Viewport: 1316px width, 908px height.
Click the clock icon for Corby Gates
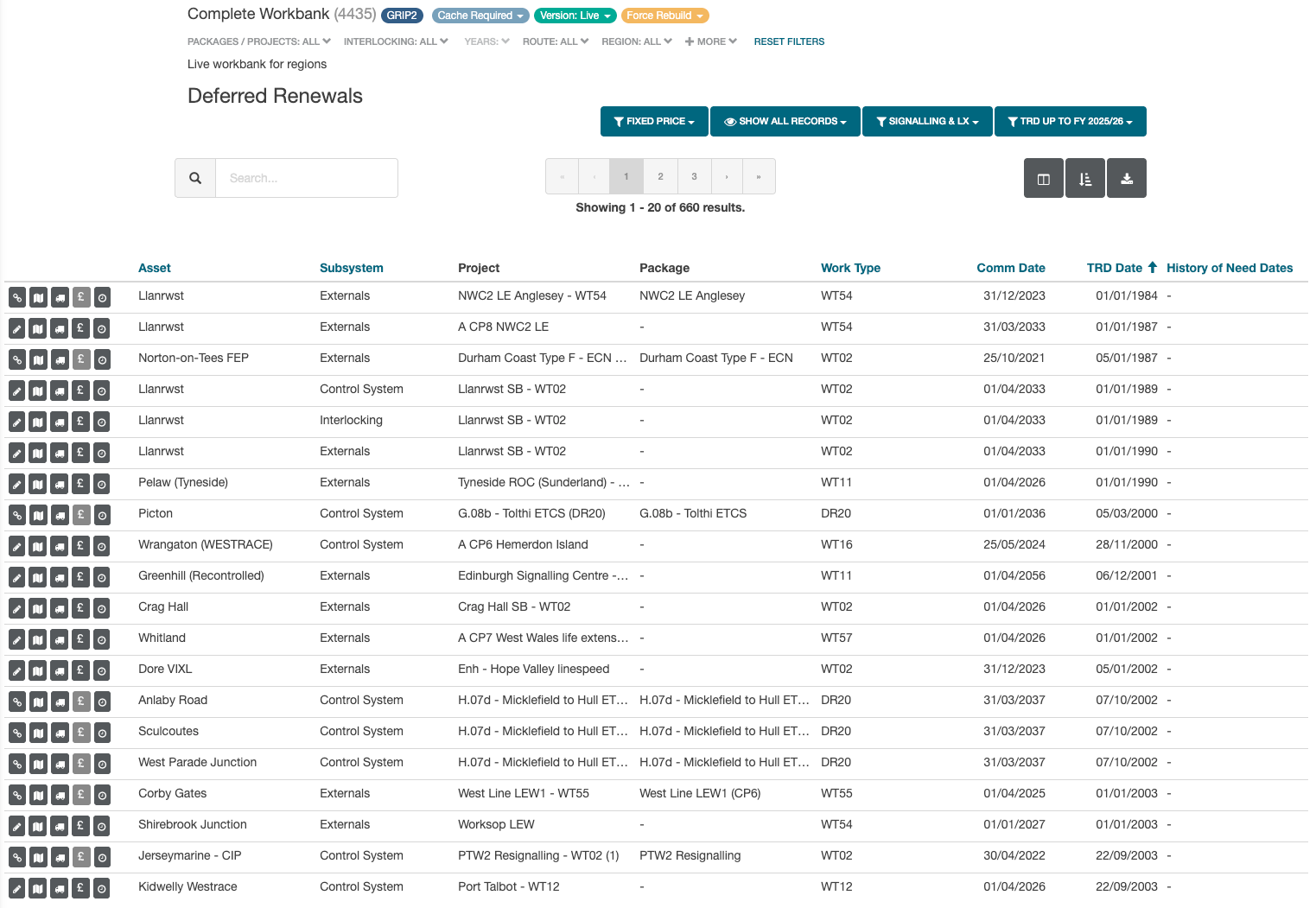click(102, 795)
